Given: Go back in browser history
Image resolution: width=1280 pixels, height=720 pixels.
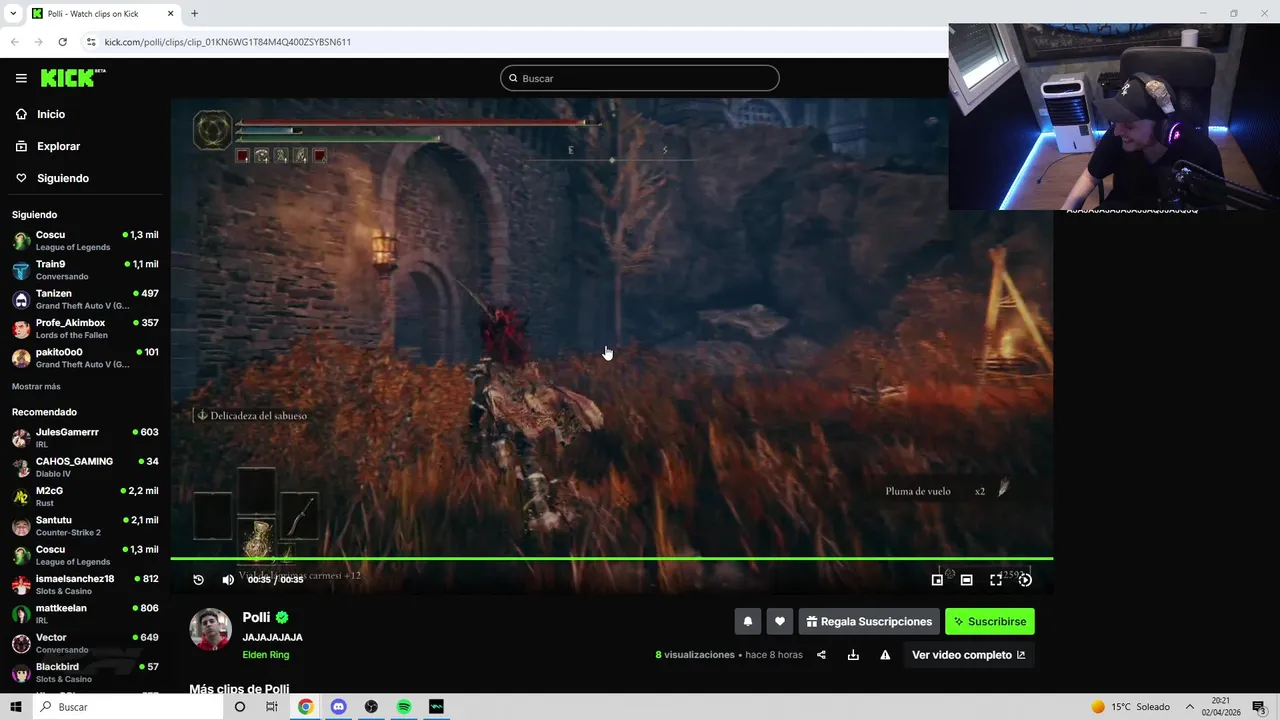Looking at the screenshot, I should click(x=14, y=42).
